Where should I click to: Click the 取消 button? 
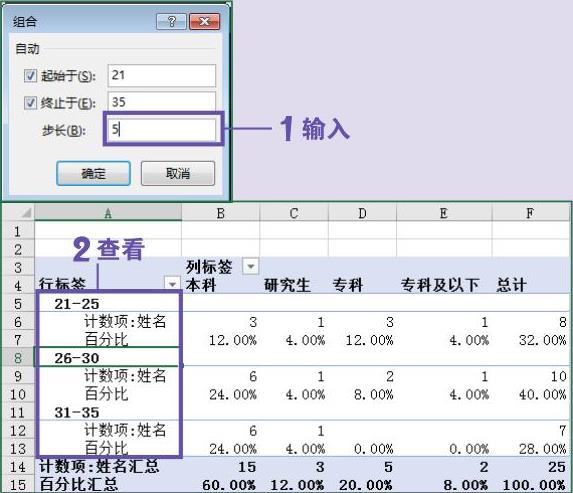[x=178, y=173]
